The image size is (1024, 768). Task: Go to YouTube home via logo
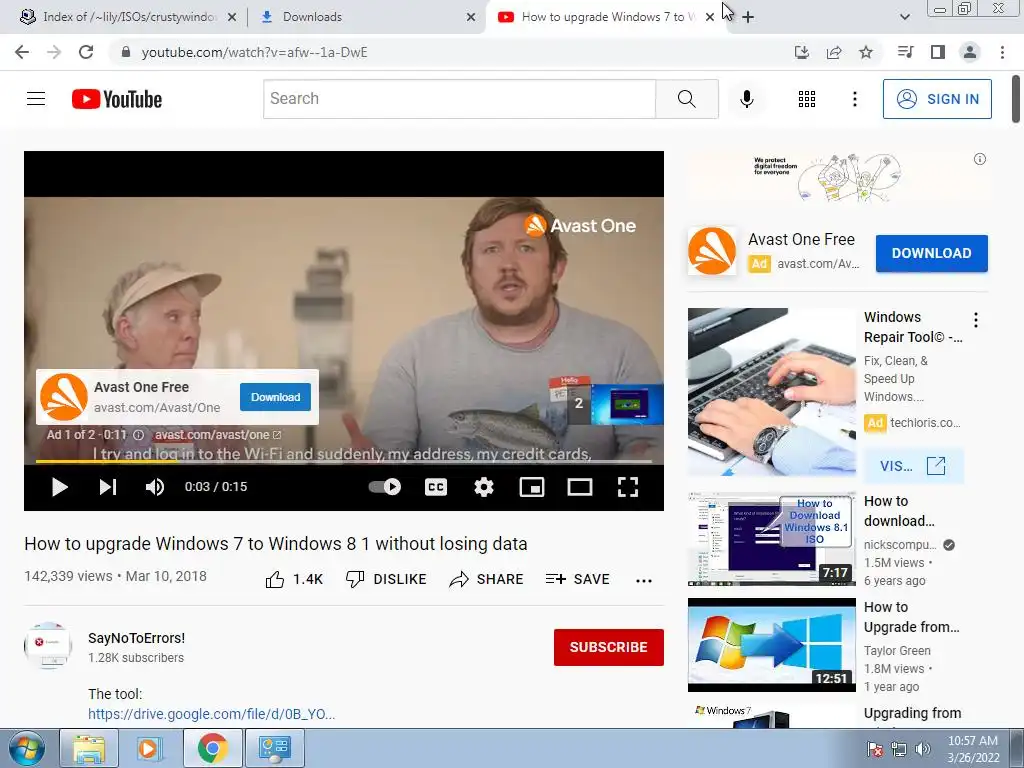[117, 99]
